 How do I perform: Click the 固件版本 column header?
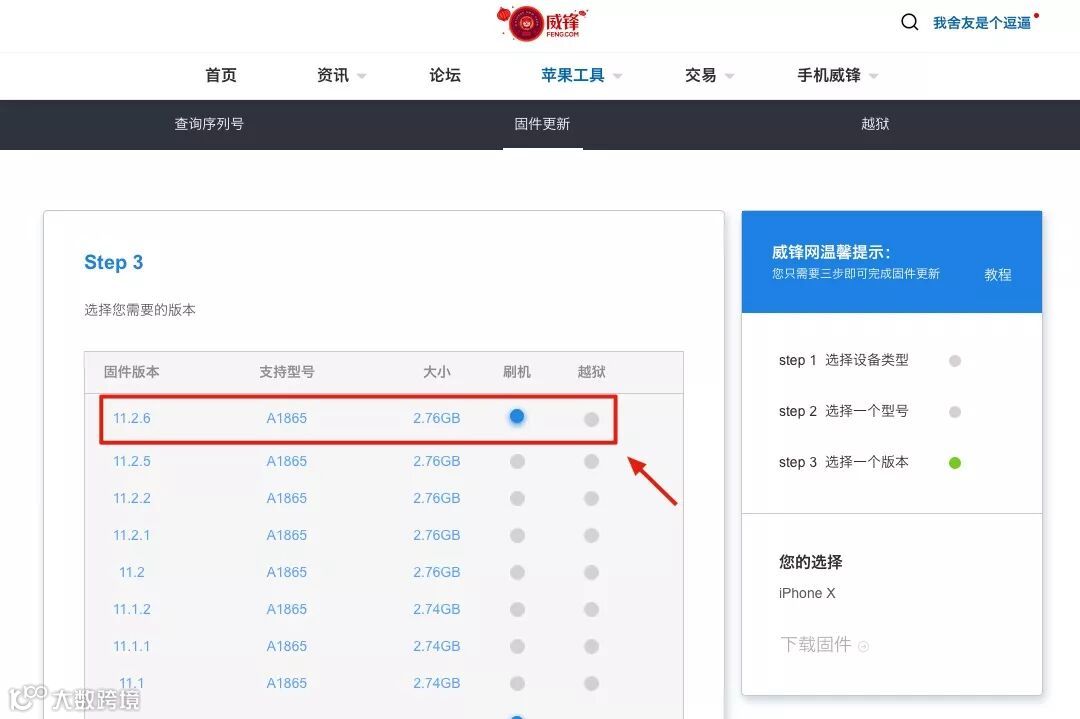[x=132, y=372]
